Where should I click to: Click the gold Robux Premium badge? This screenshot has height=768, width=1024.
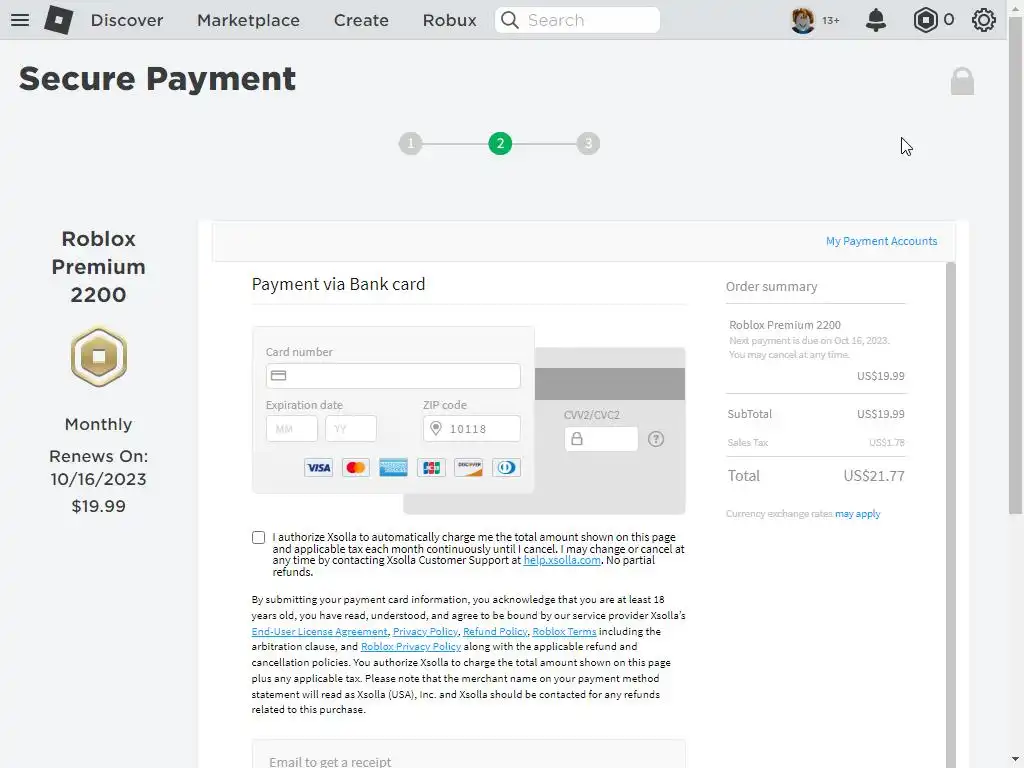point(99,357)
